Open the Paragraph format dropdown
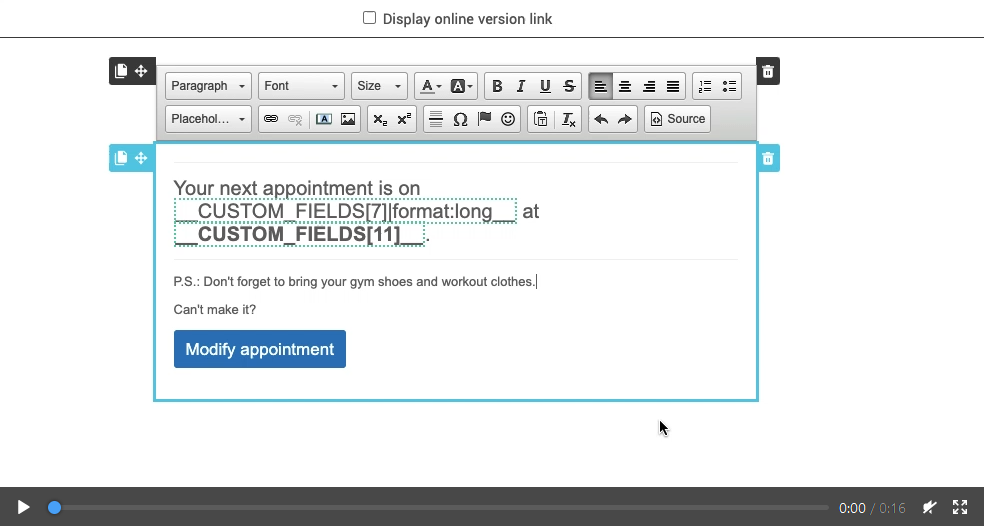984x526 pixels. (208, 86)
